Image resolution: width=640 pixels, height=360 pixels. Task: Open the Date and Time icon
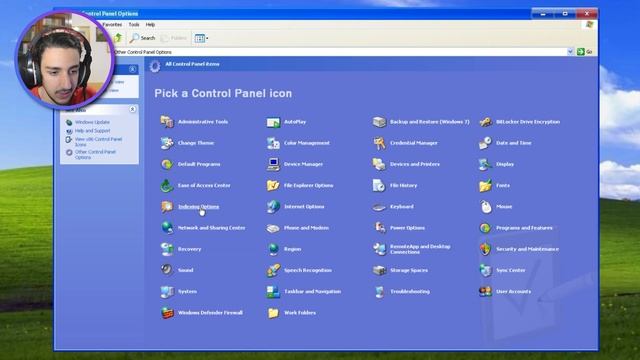(485, 143)
